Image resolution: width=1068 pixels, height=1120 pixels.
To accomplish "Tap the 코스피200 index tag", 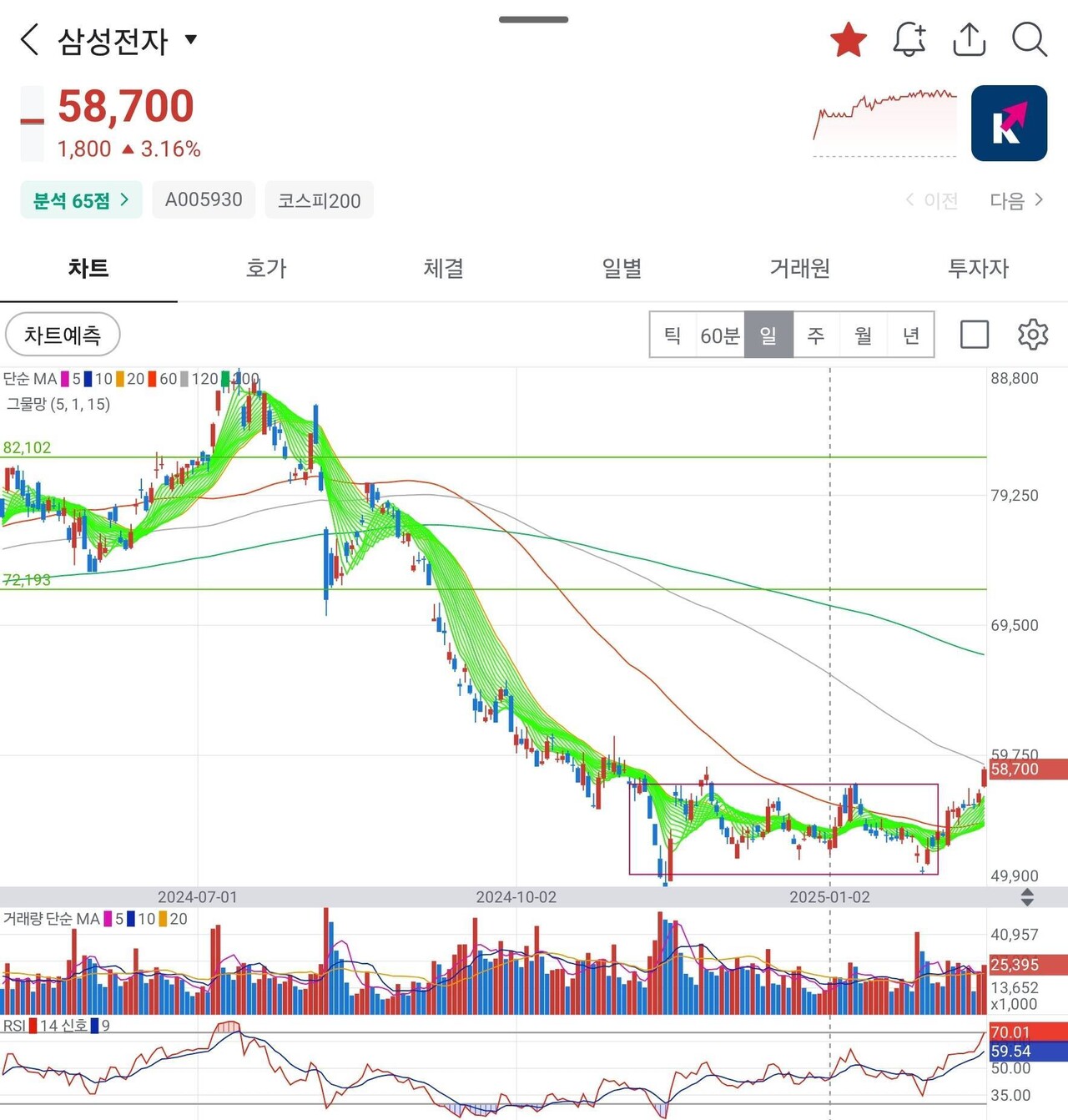I will pyautogui.click(x=319, y=200).
